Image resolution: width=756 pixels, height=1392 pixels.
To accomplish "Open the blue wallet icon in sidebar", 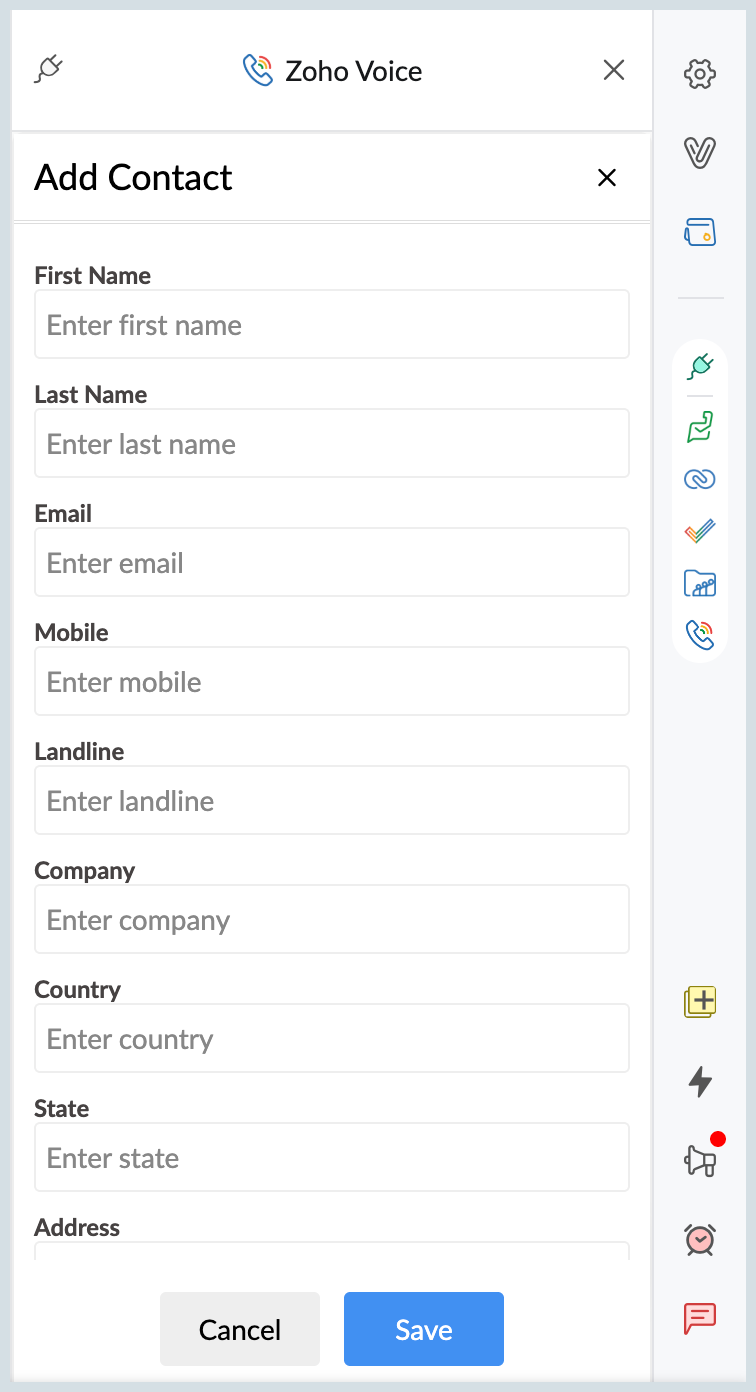I will coord(700,232).
